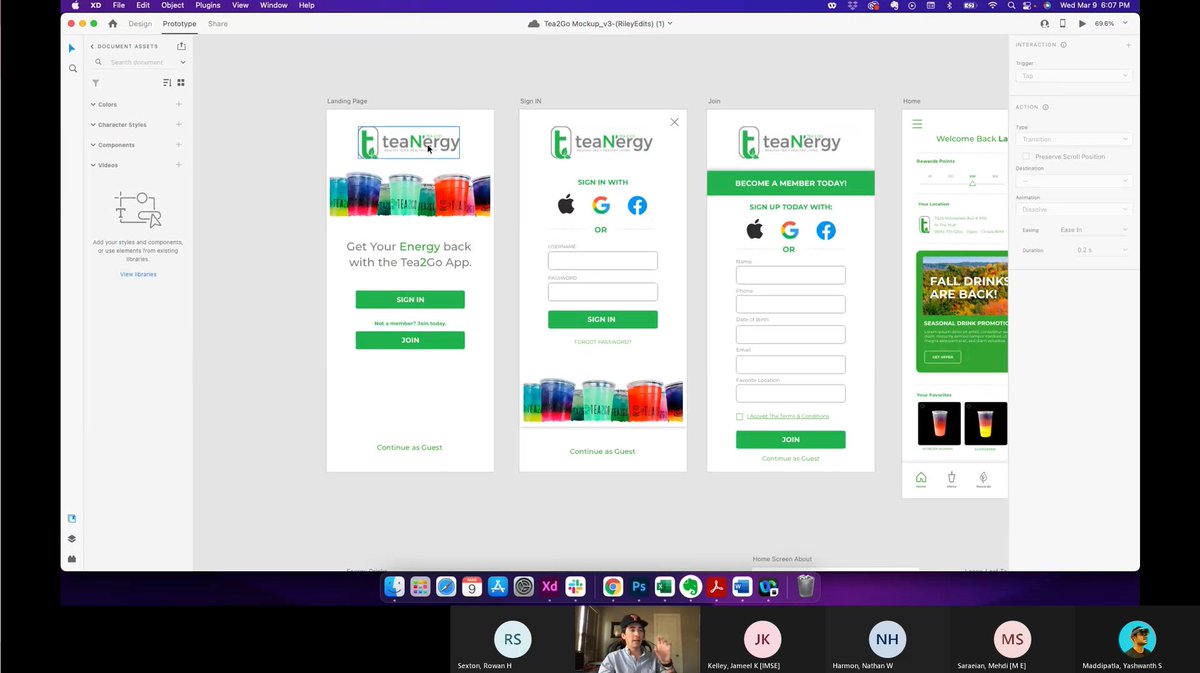Click the Interaction info icon
The height and width of the screenshot is (673, 1200).
[1063, 45]
